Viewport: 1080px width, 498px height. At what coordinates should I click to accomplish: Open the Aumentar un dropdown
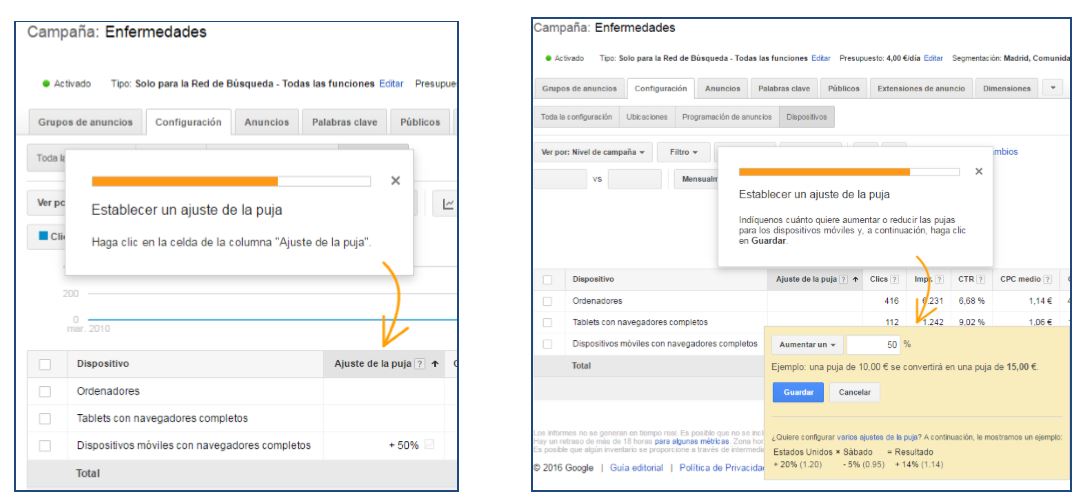click(807, 344)
